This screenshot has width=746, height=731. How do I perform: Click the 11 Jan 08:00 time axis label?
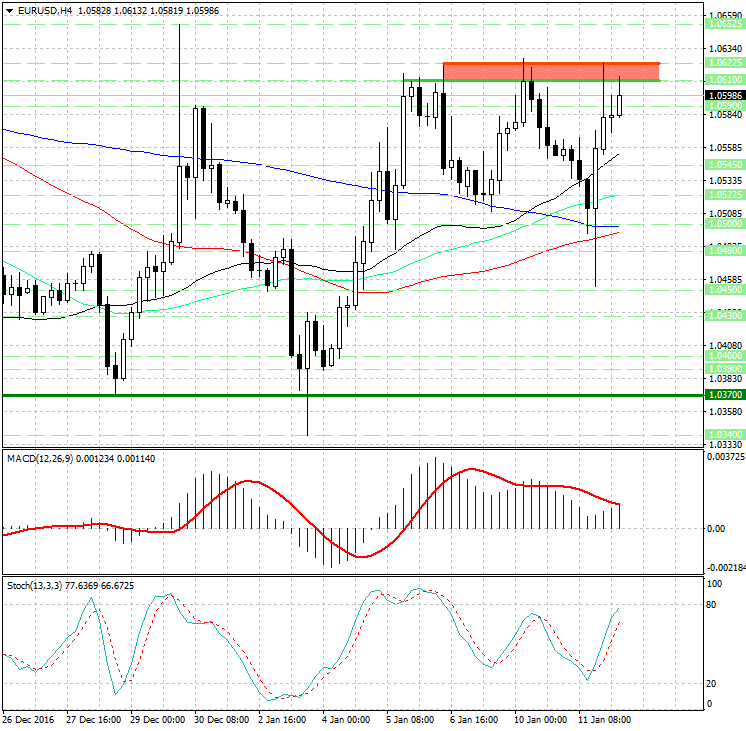click(605, 720)
